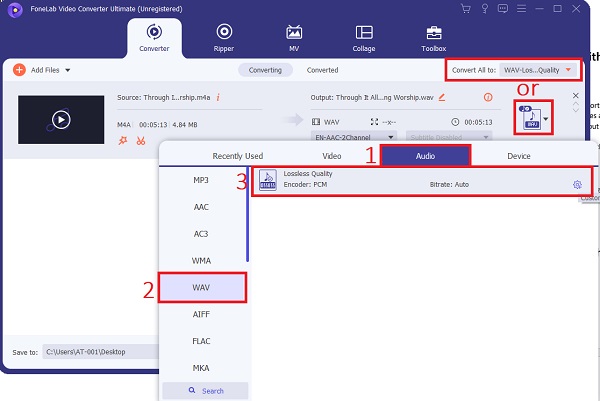The image size is (600, 401).
Task: Click the Save to path field
Action: (101, 352)
